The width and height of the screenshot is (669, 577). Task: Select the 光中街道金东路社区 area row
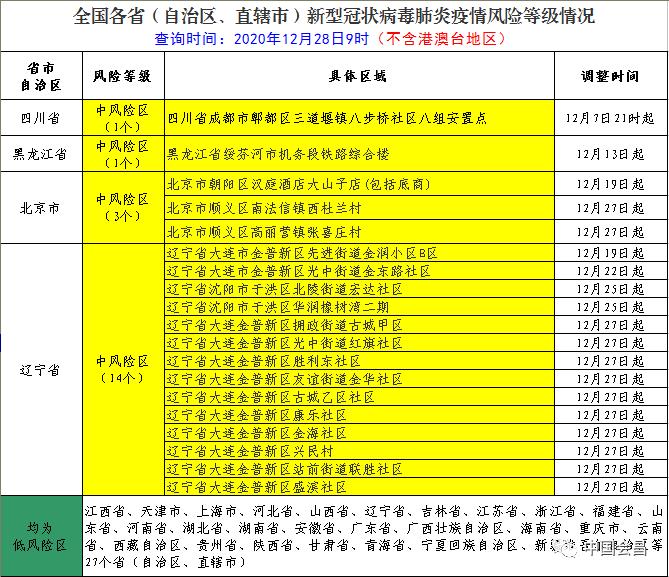tap(359, 271)
